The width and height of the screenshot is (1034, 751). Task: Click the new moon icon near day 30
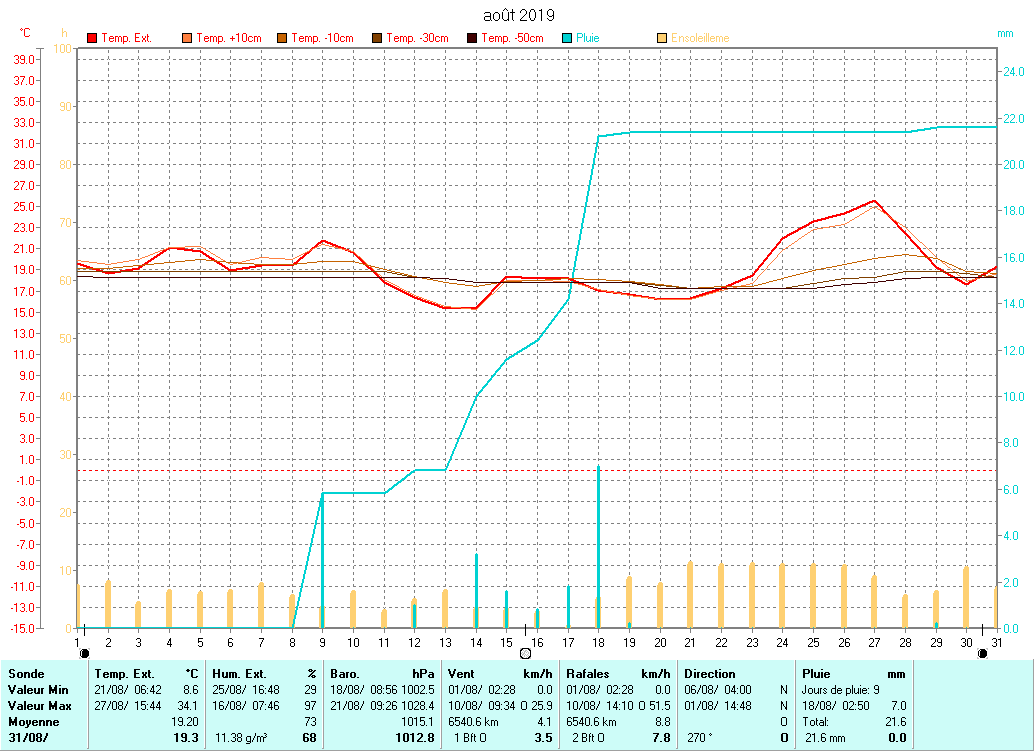point(982,653)
